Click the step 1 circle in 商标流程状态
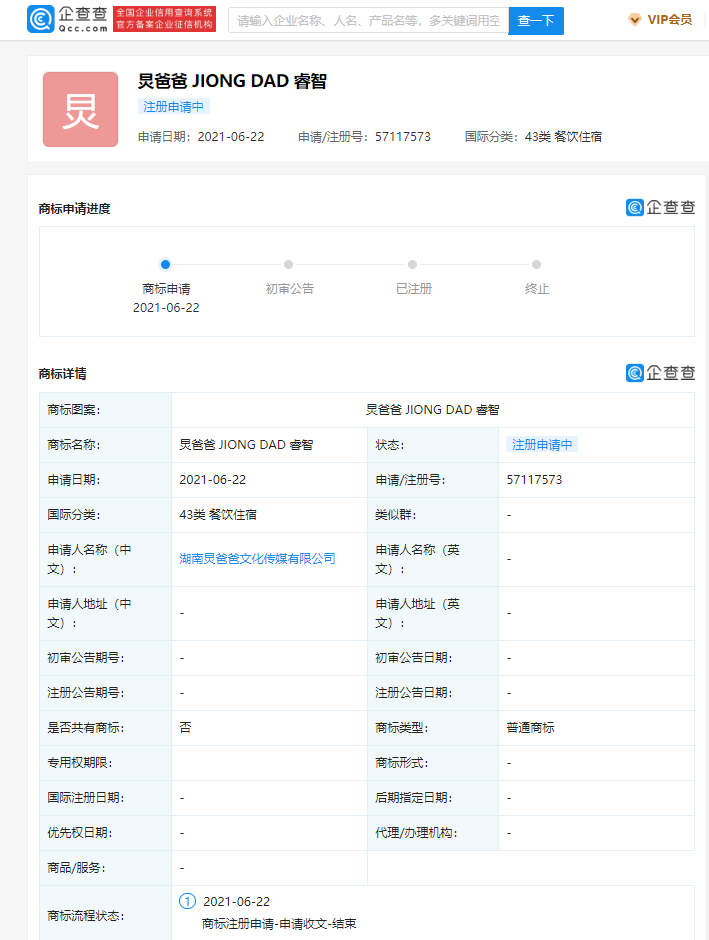Viewport: 709px width, 940px height. (187, 901)
